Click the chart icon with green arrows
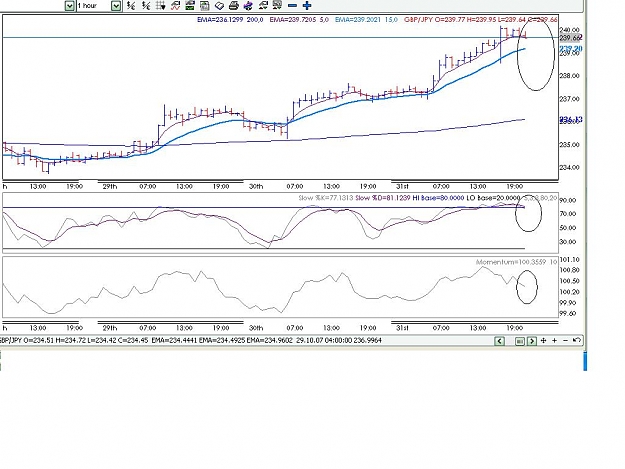 pyautogui.click(x=263, y=6)
